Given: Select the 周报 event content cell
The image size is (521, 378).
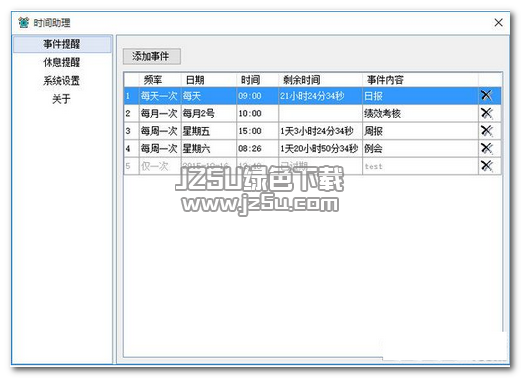Looking at the screenshot, I should 420,131.
